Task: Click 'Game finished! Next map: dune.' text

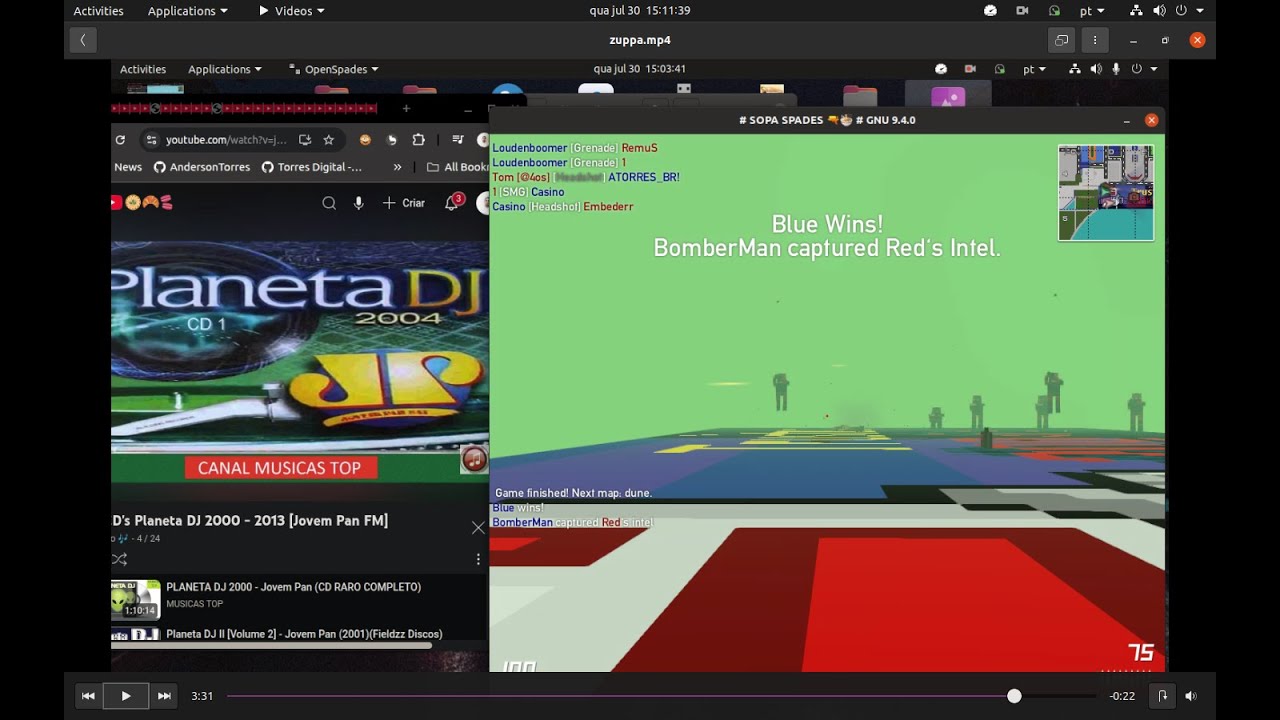Action: coord(574,493)
